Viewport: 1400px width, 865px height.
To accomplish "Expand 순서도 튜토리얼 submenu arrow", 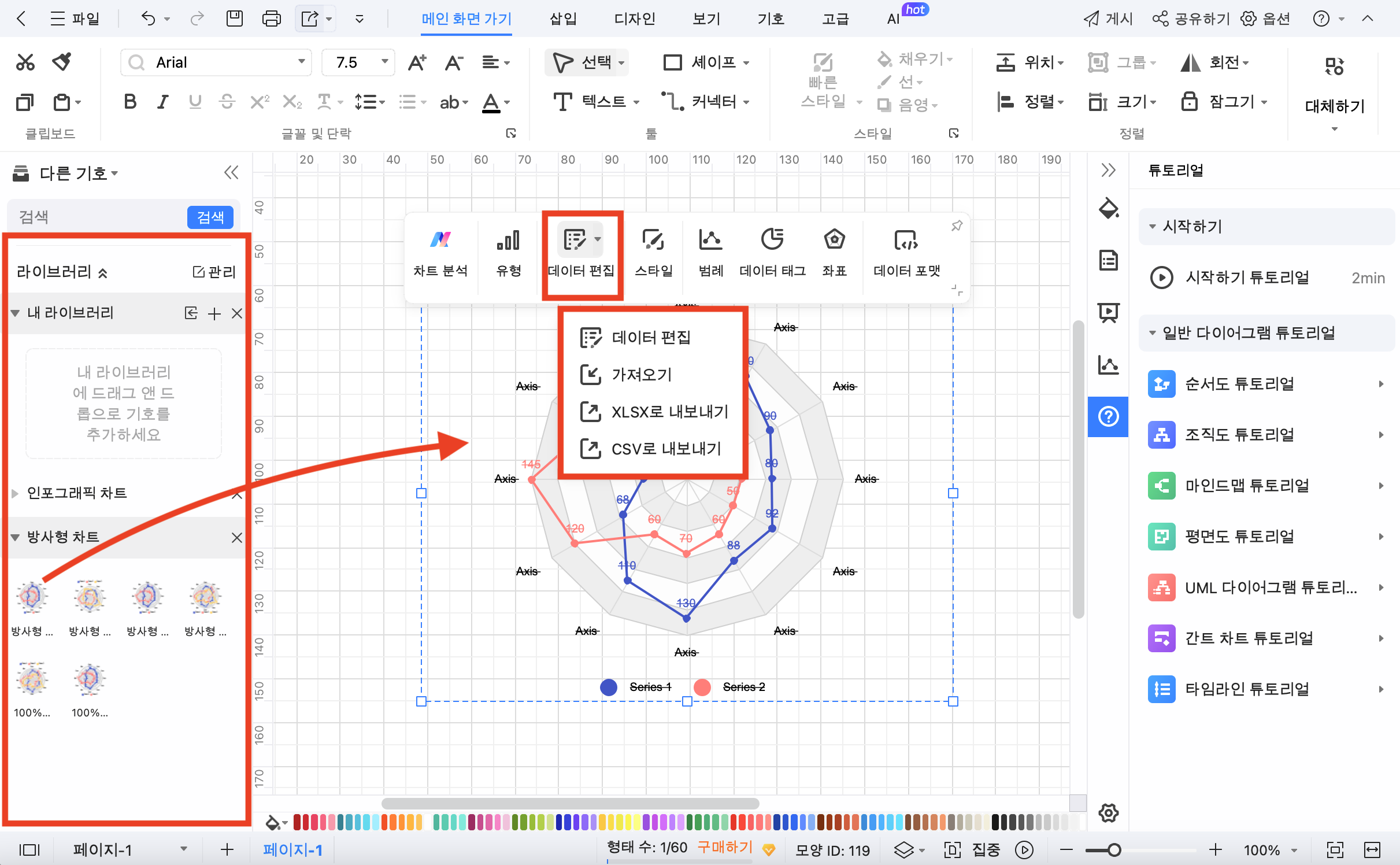I will pos(1380,384).
